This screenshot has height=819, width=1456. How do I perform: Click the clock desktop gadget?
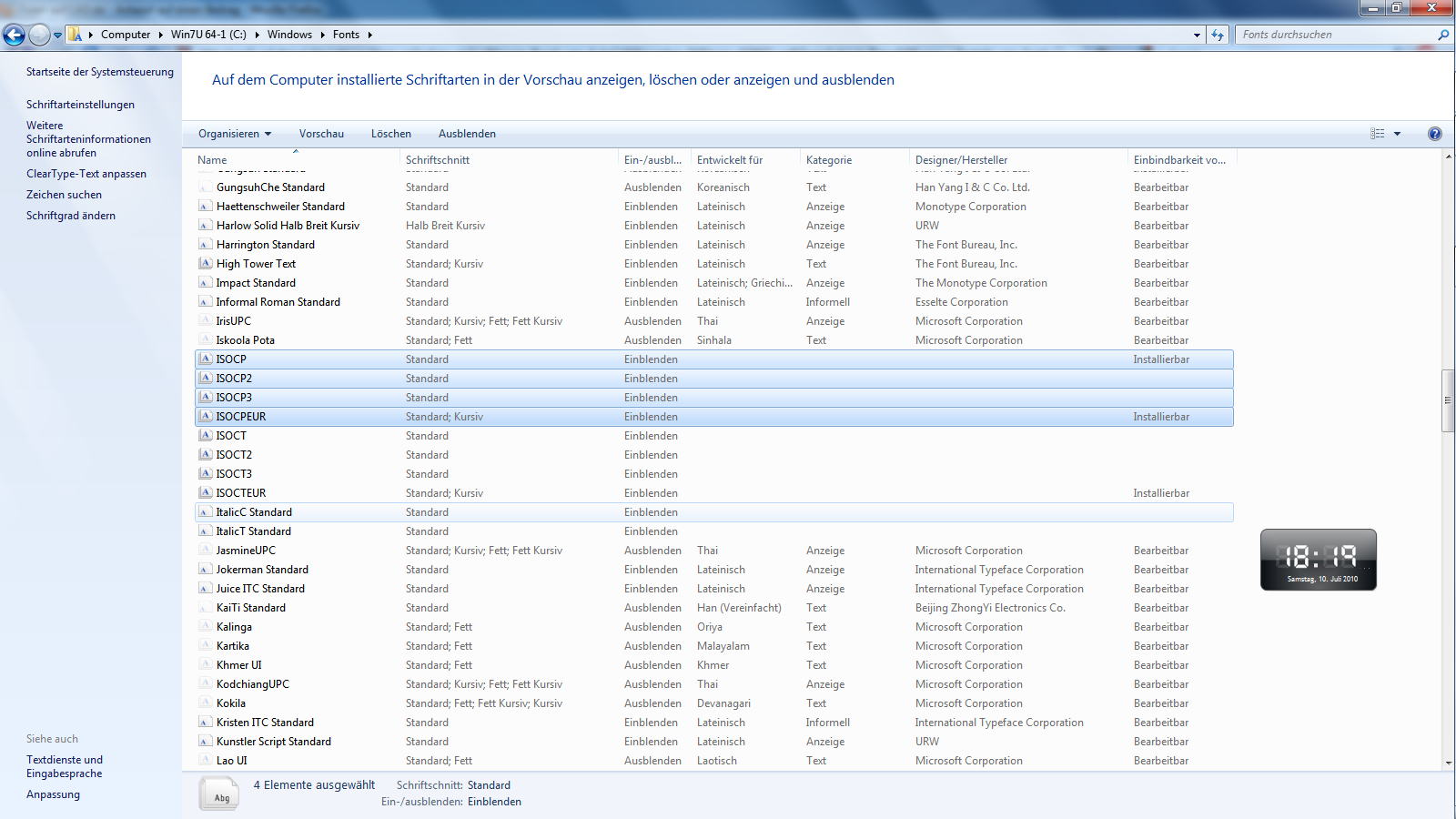point(1318,560)
